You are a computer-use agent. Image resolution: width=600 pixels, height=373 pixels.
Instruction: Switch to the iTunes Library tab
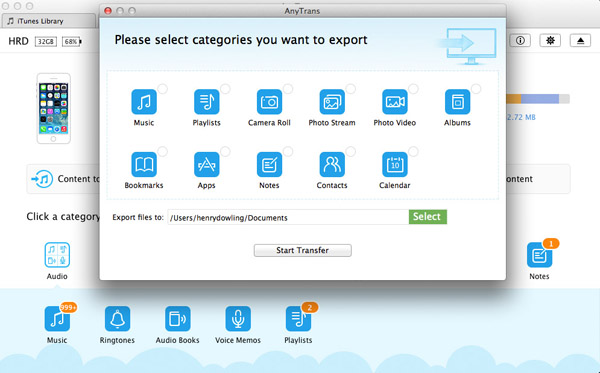click(48, 21)
